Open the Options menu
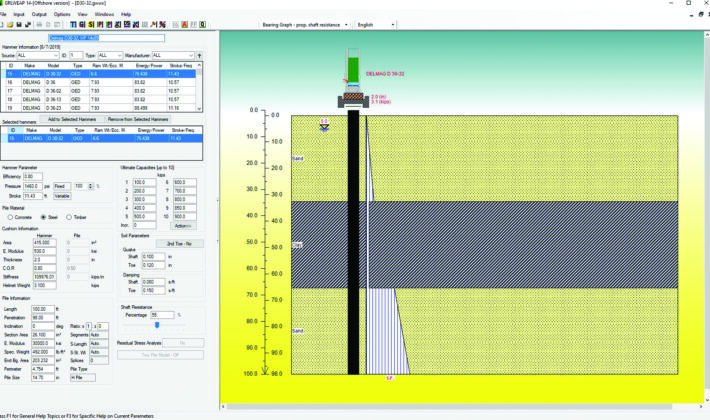This screenshot has height=420, width=710. click(x=62, y=15)
